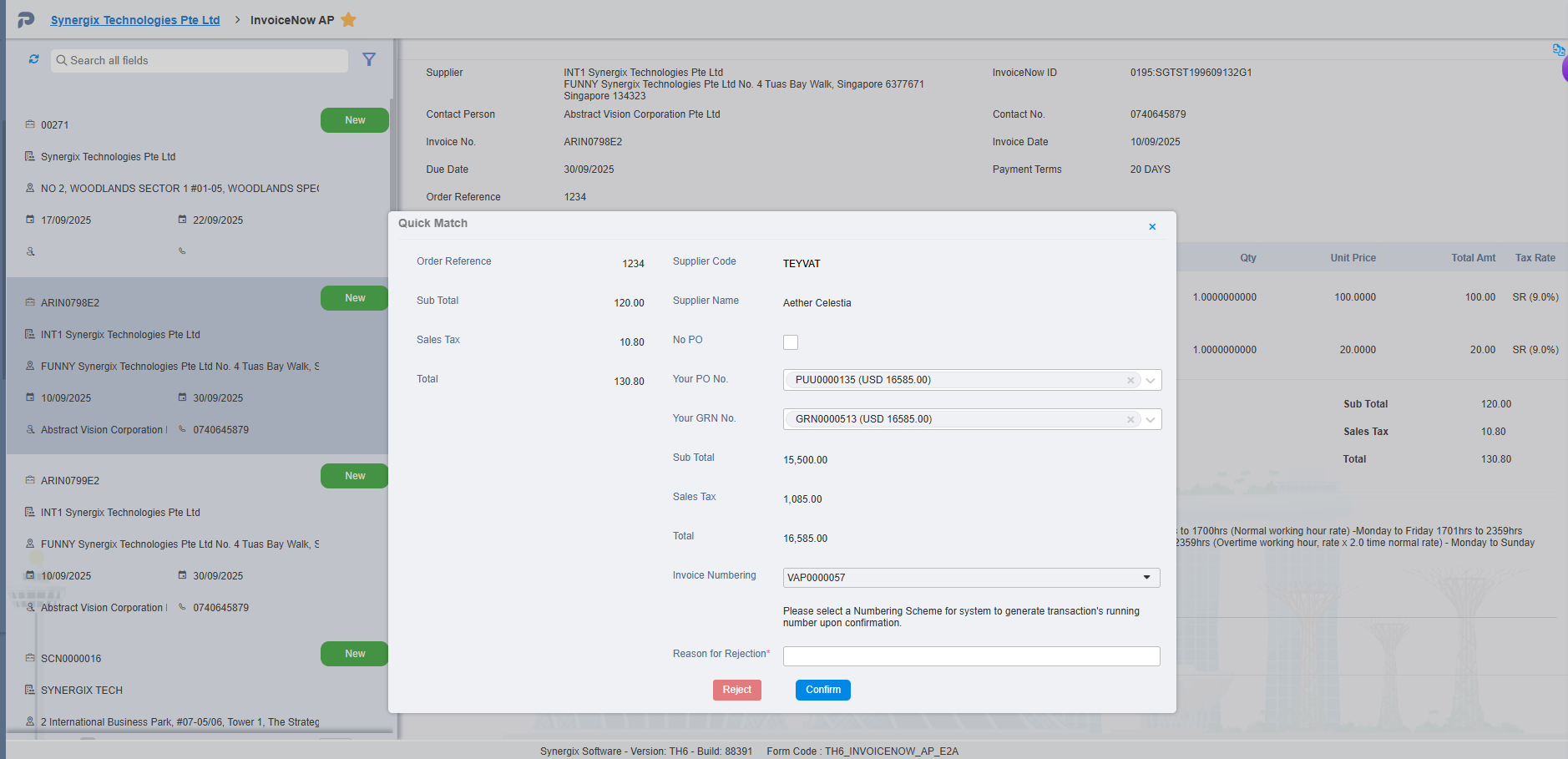Open the filter funnel icon

[x=369, y=59]
